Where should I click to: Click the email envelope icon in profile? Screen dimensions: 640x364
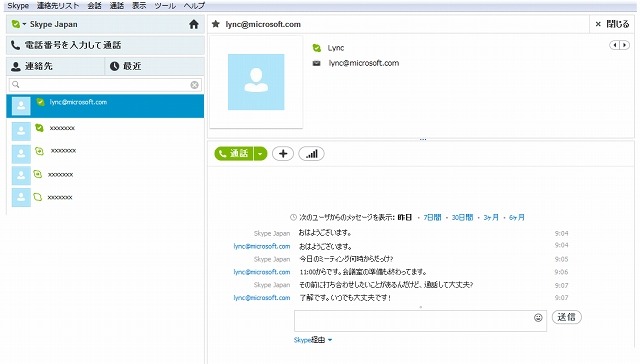[x=316, y=63]
